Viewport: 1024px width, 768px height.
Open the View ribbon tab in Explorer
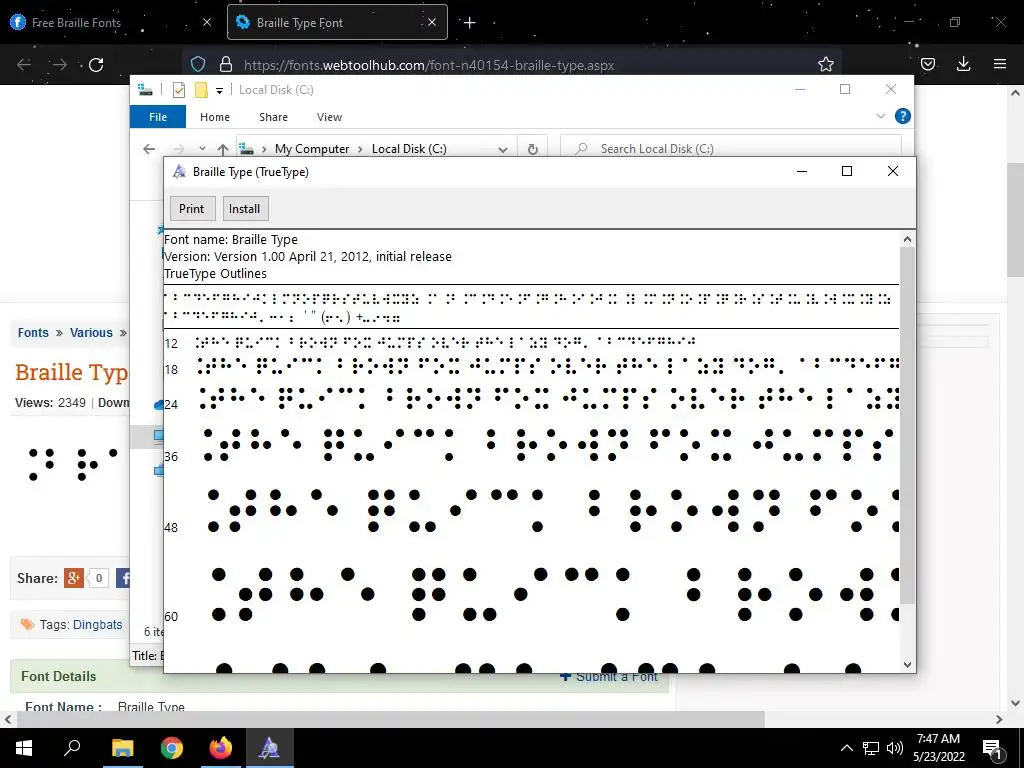pyautogui.click(x=329, y=117)
